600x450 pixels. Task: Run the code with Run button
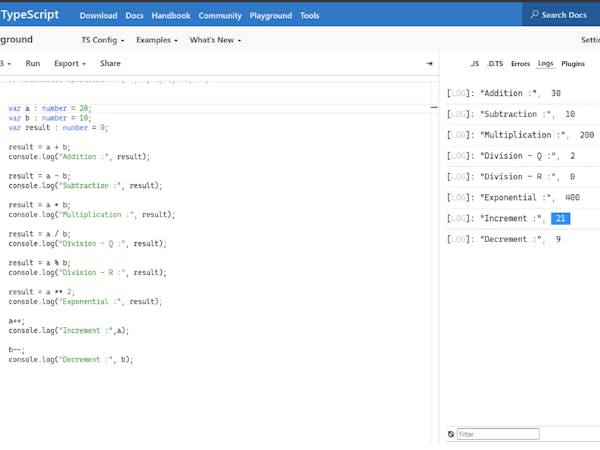pyautogui.click(x=33, y=64)
